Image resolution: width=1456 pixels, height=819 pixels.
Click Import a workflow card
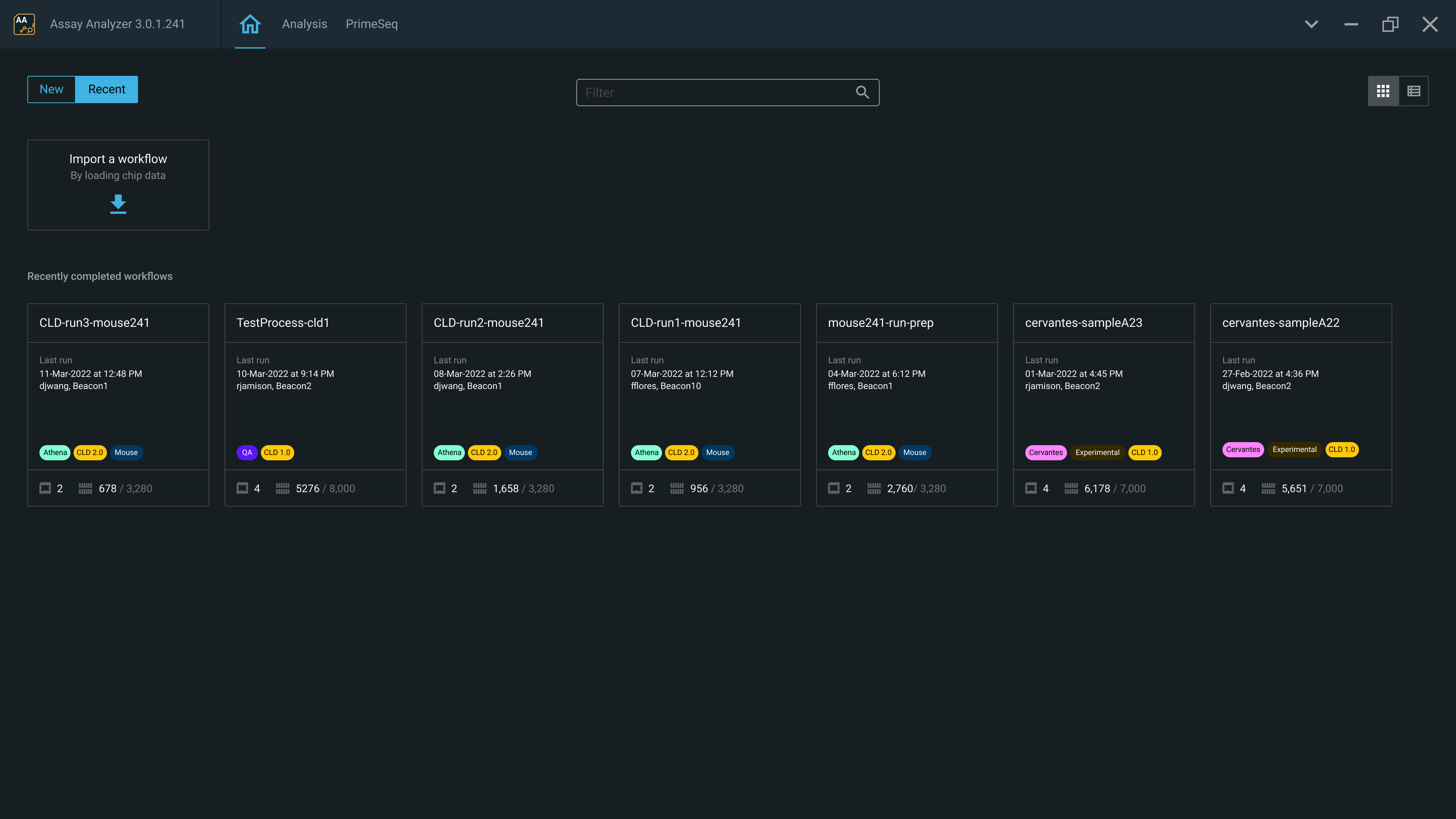(118, 167)
